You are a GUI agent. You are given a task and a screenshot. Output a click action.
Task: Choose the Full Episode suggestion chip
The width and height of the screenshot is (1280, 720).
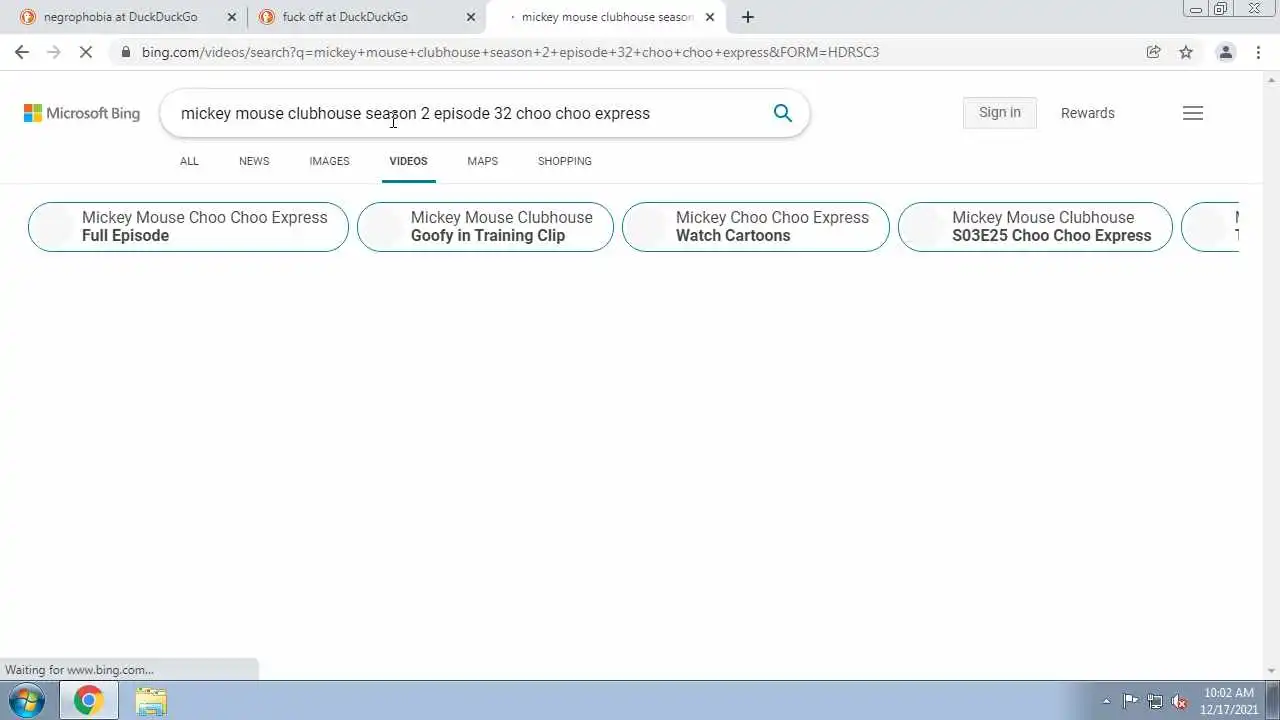[188, 226]
